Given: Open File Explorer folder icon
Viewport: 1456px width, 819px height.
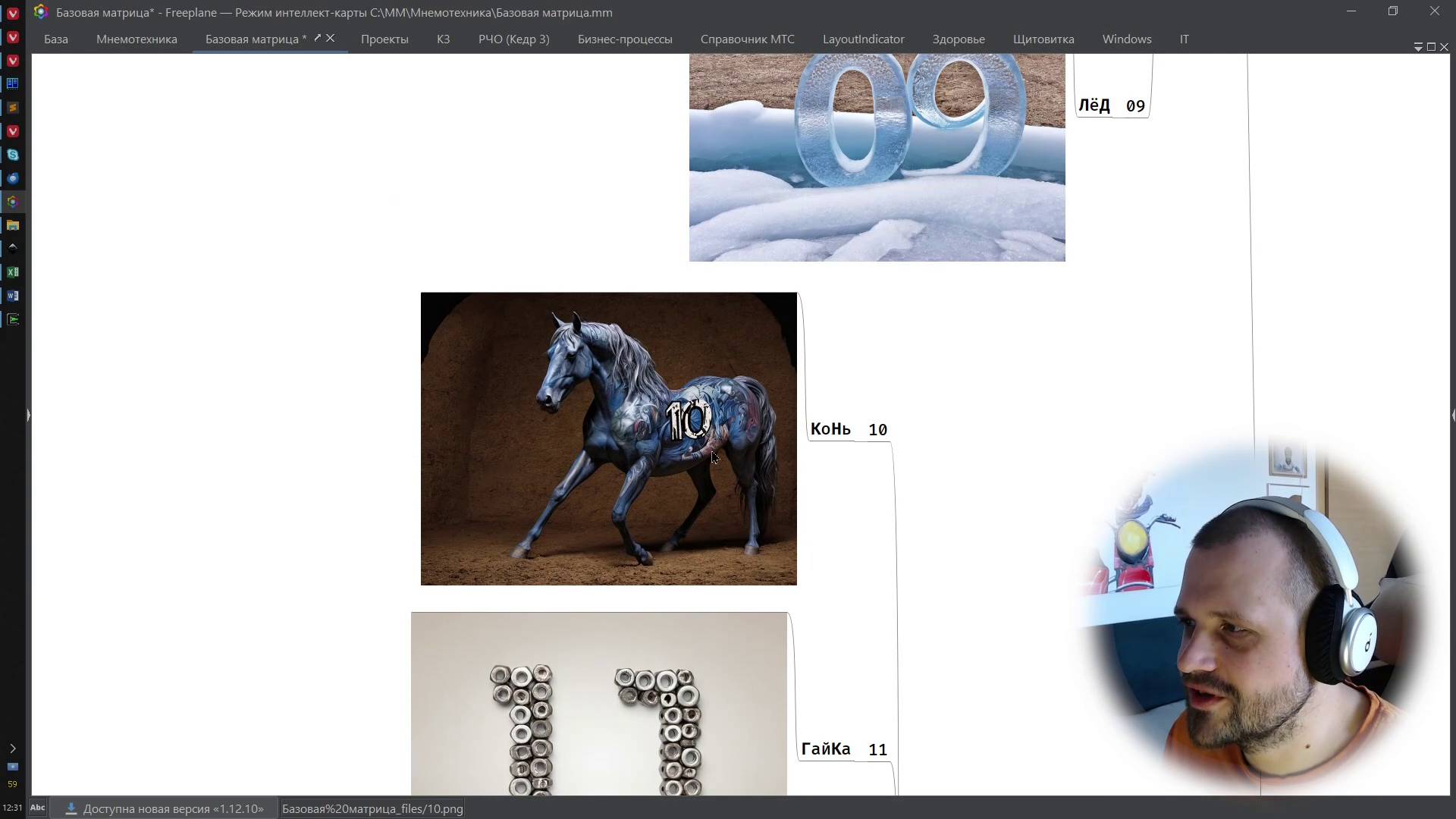Looking at the screenshot, I should [x=12, y=225].
